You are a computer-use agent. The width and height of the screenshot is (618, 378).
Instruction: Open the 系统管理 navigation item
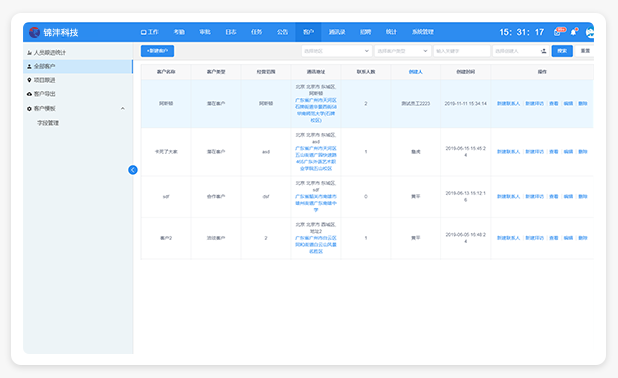point(423,32)
